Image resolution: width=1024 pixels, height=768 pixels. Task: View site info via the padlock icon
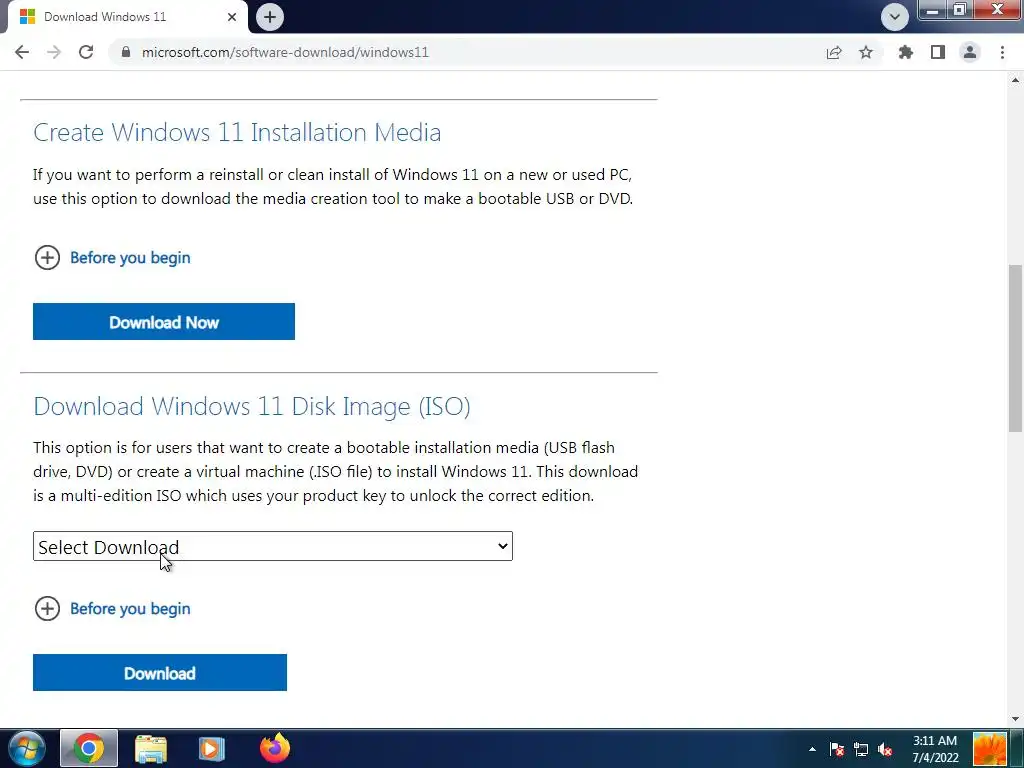[x=126, y=52]
